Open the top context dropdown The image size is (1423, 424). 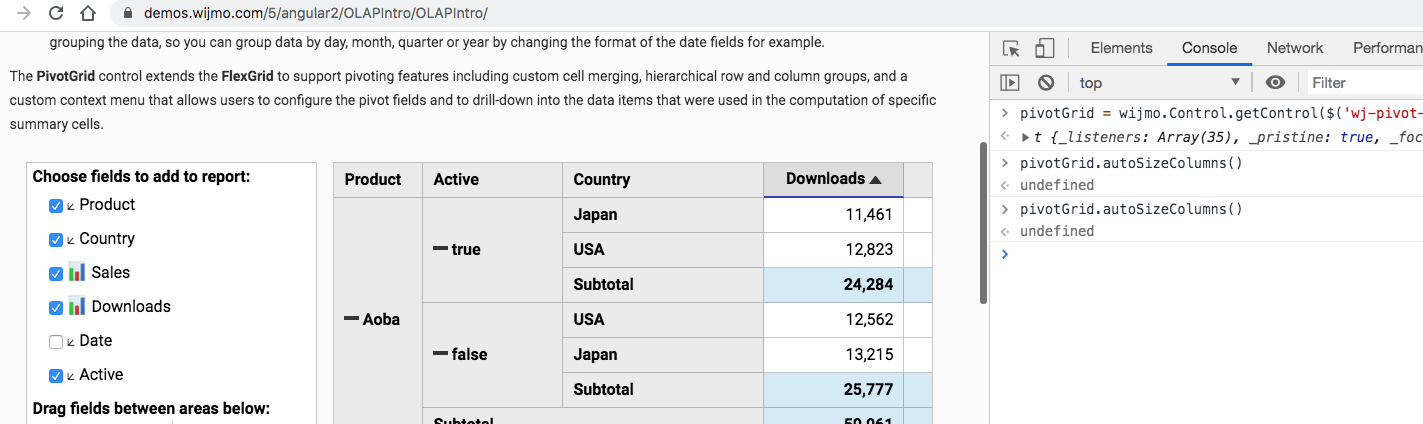1160,82
